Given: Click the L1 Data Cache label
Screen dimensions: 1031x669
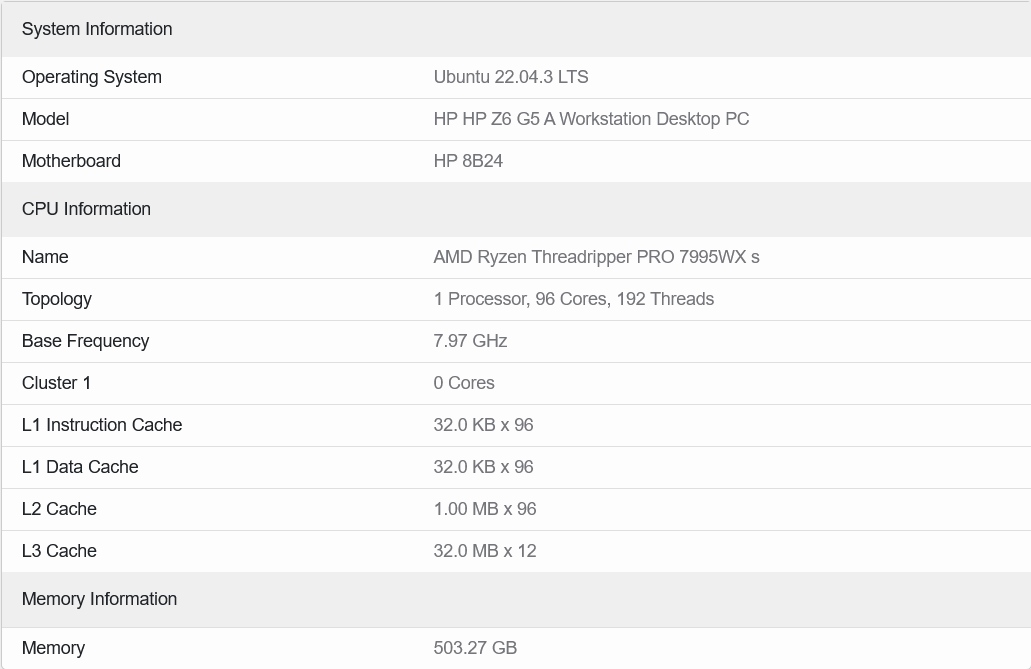Looking at the screenshot, I should [x=80, y=467].
